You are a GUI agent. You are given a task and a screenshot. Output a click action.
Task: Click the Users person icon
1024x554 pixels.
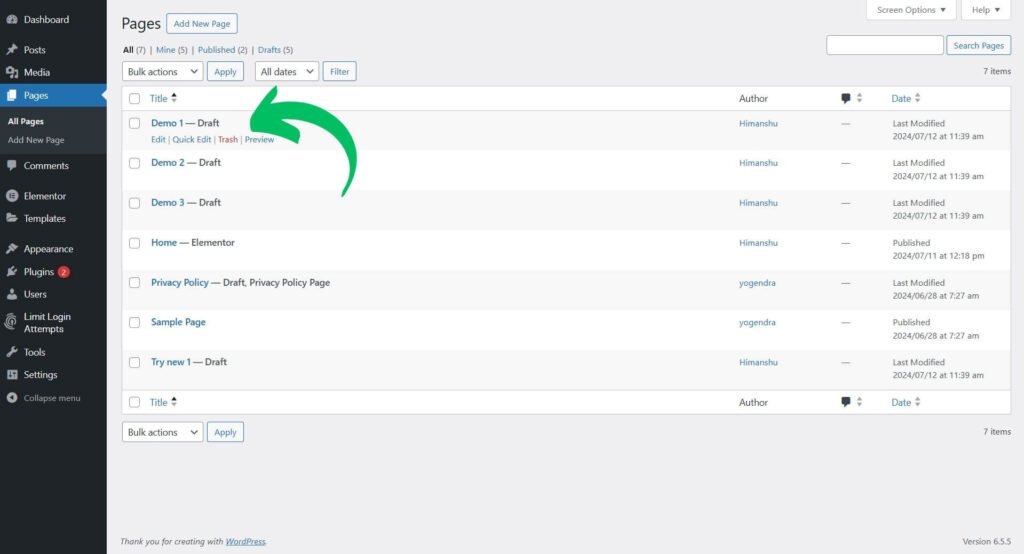[12, 294]
